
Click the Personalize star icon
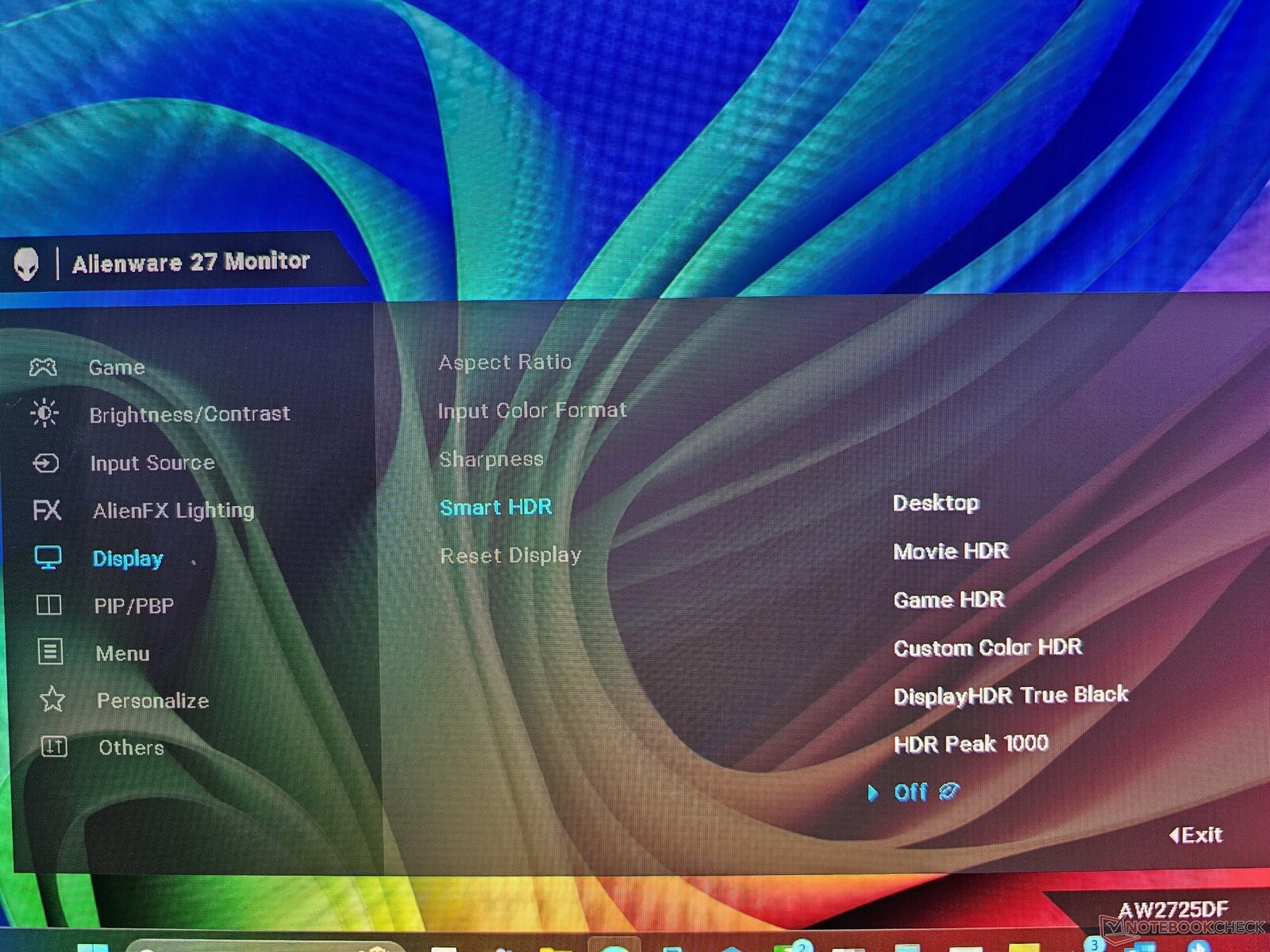(52, 699)
